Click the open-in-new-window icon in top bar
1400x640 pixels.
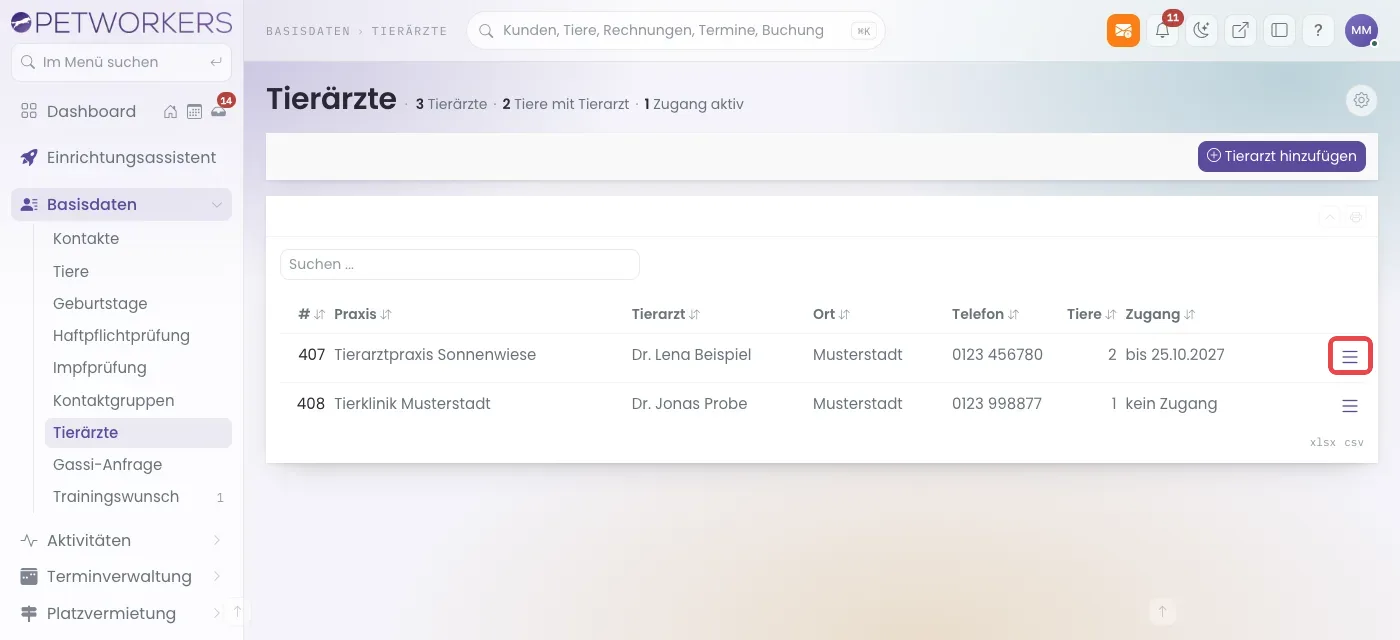(x=1240, y=30)
